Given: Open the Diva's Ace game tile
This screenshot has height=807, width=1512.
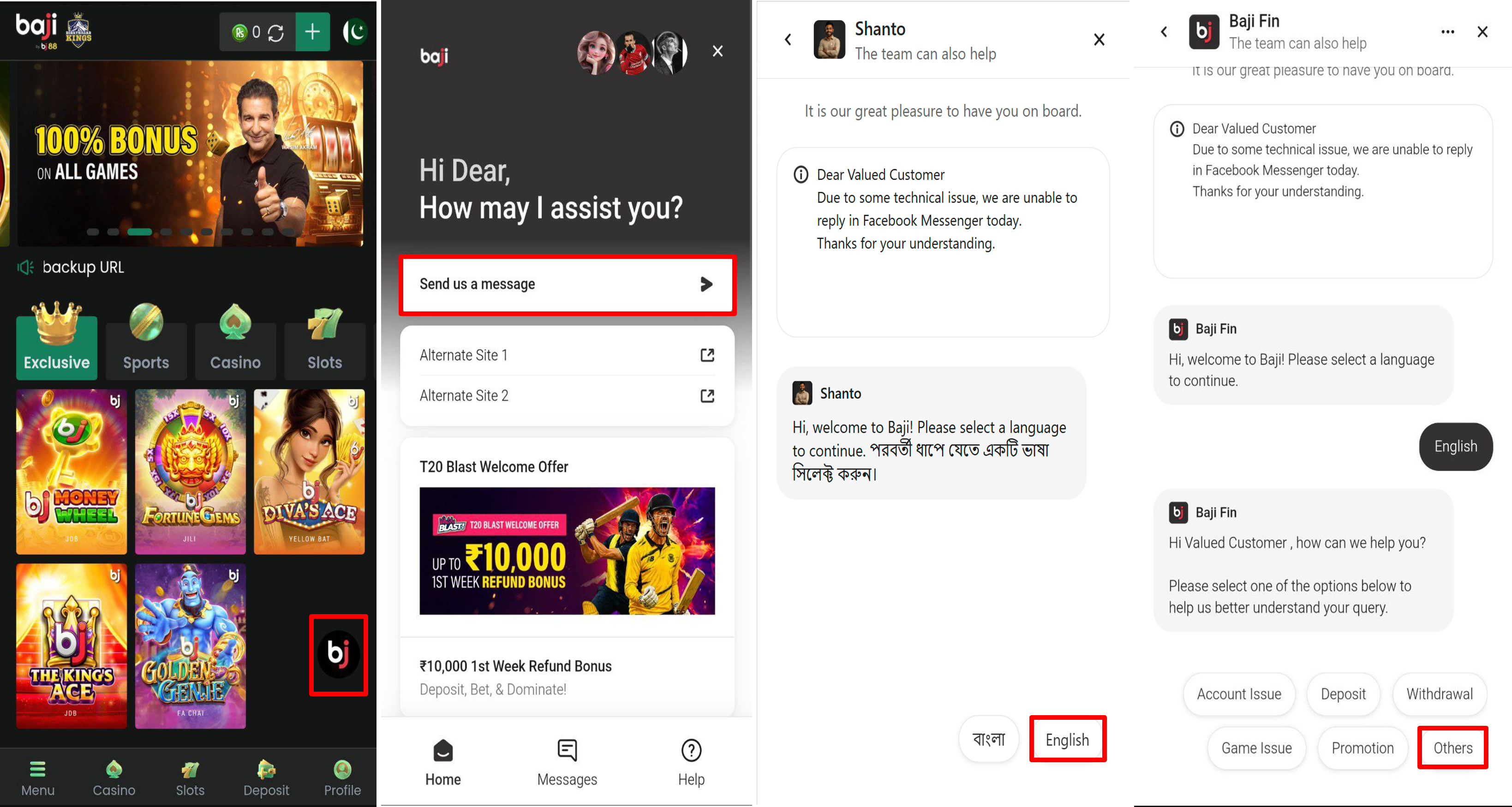Looking at the screenshot, I should pyautogui.click(x=309, y=472).
